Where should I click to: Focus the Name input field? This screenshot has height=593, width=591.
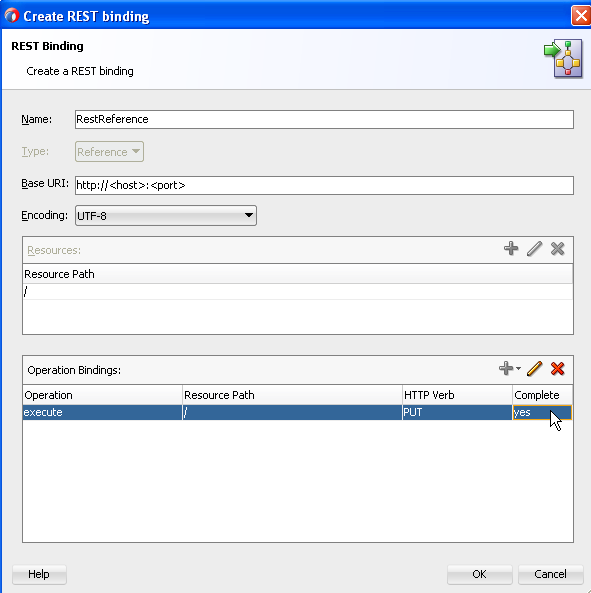(x=324, y=120)
